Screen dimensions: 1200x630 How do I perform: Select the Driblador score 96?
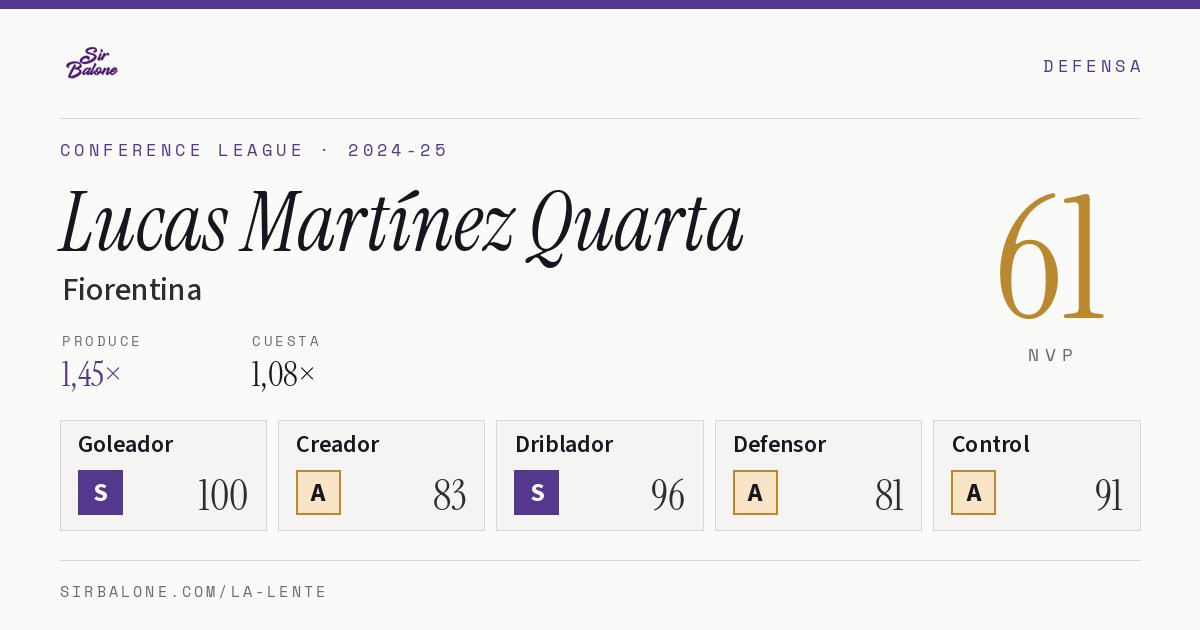coord(667,495)
